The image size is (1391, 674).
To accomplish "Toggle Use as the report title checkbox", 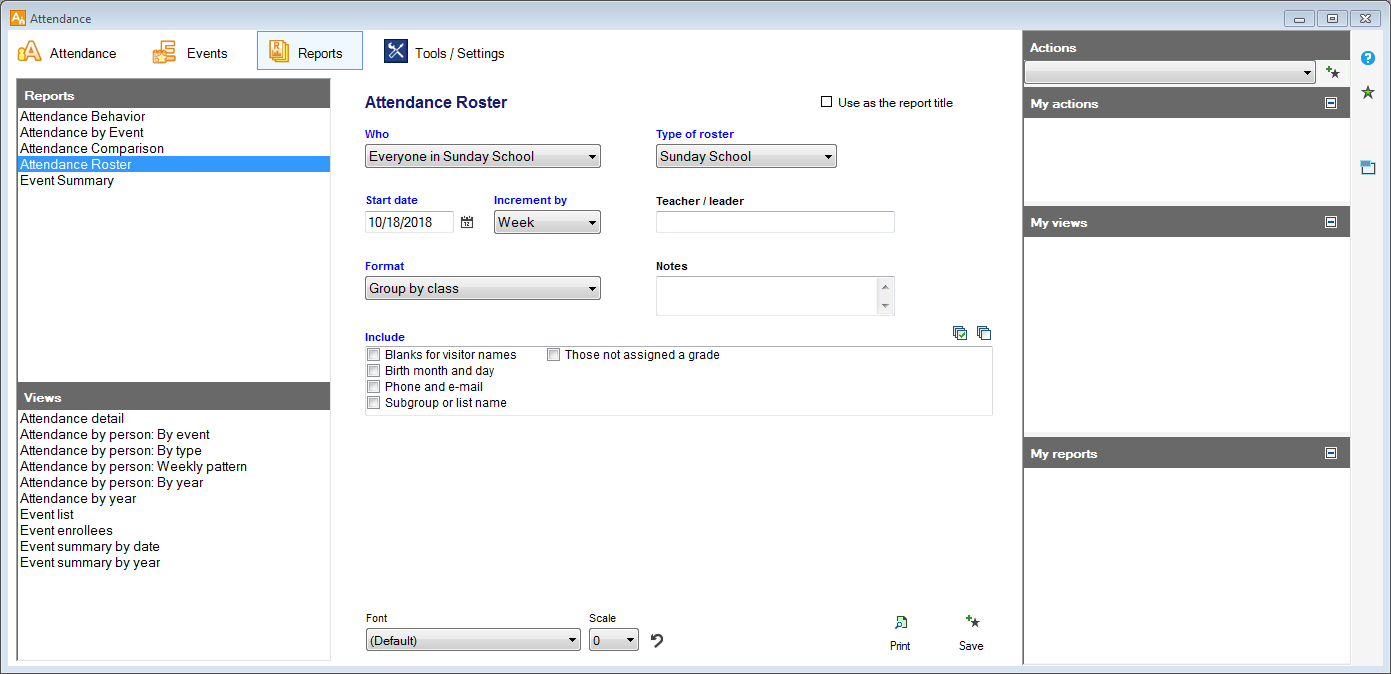I will (x=826, y=102).
